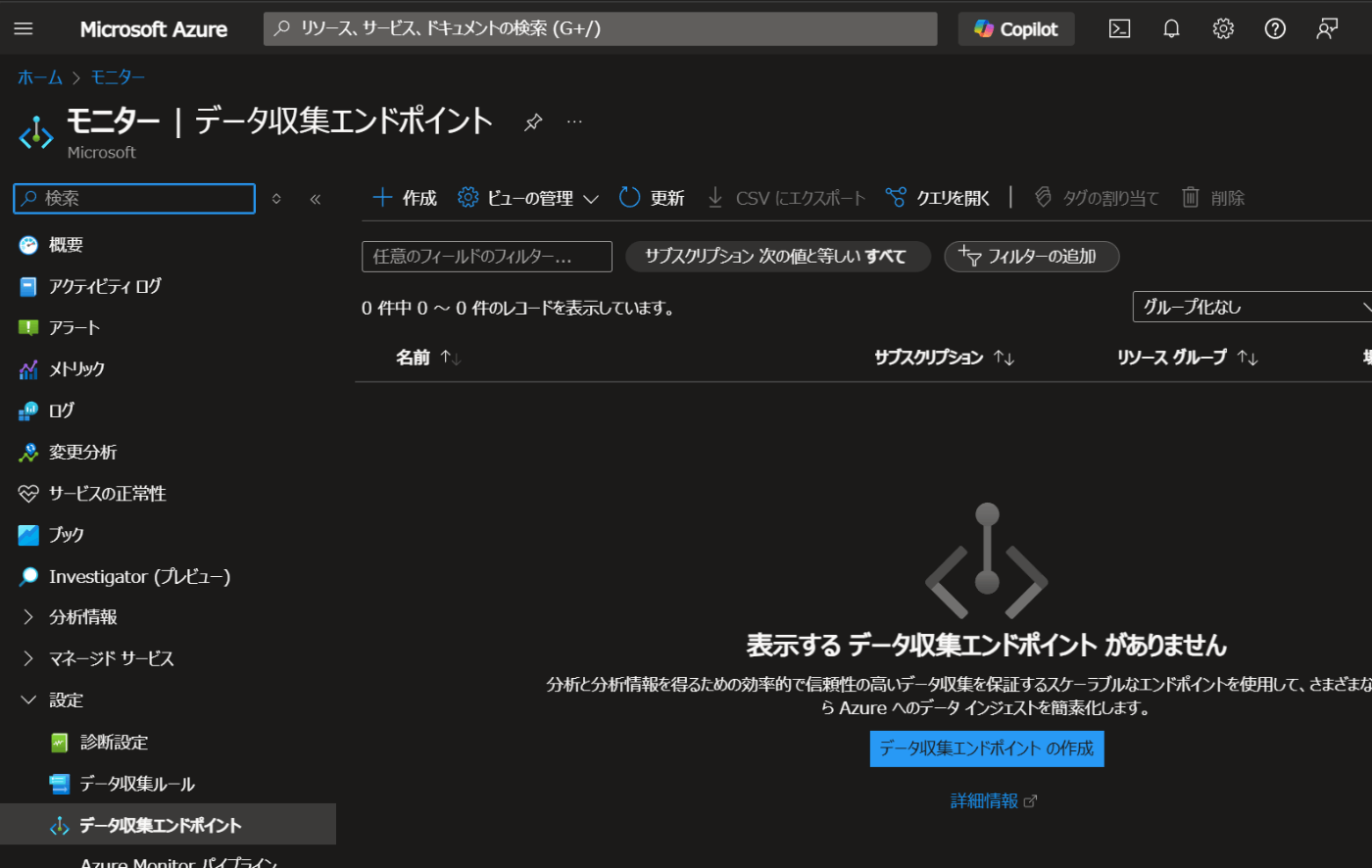
Task: Click フィルターの追加 button
Action: click(x=1031, y=257)
